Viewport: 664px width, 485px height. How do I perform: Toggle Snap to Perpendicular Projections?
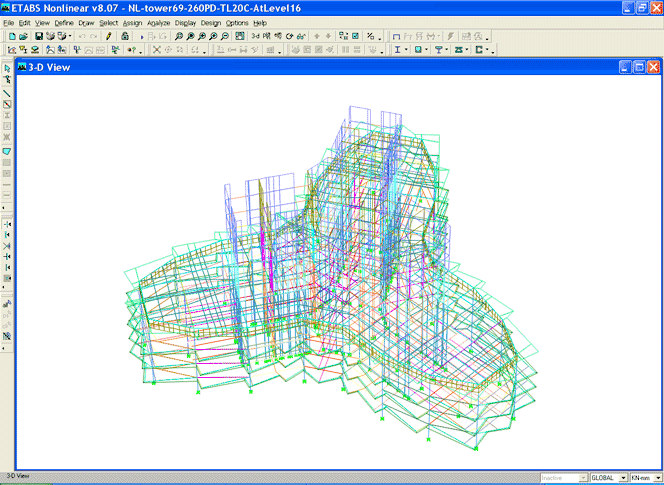[x=7, y=257]
